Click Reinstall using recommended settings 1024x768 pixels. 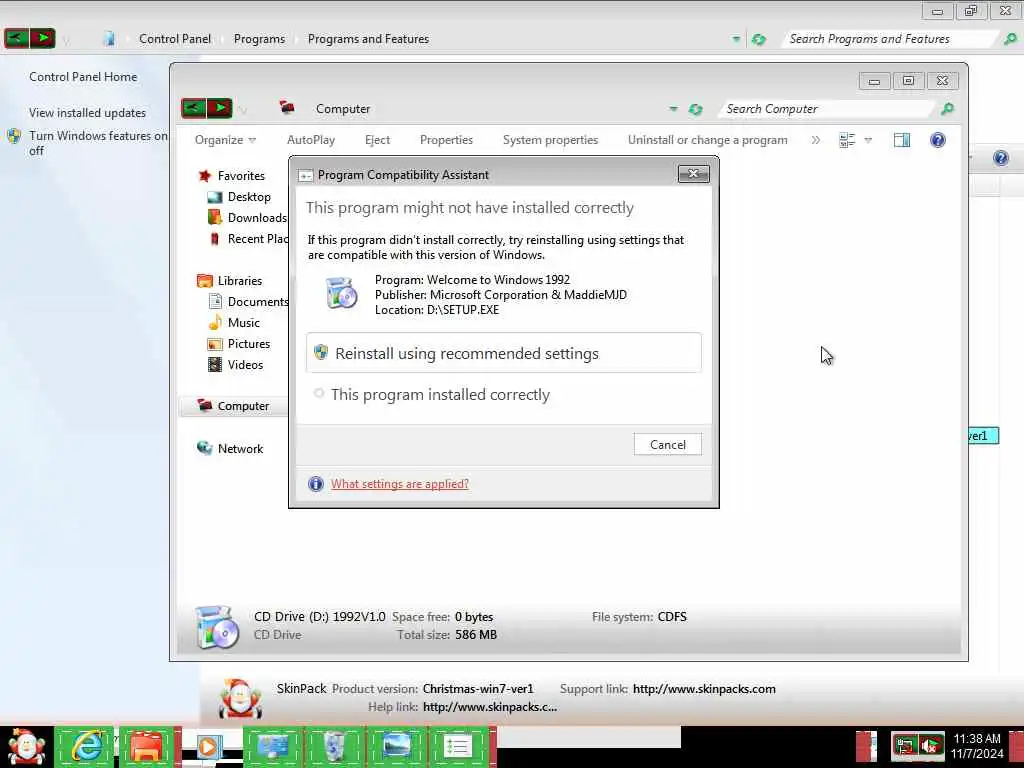click(504, 353)
